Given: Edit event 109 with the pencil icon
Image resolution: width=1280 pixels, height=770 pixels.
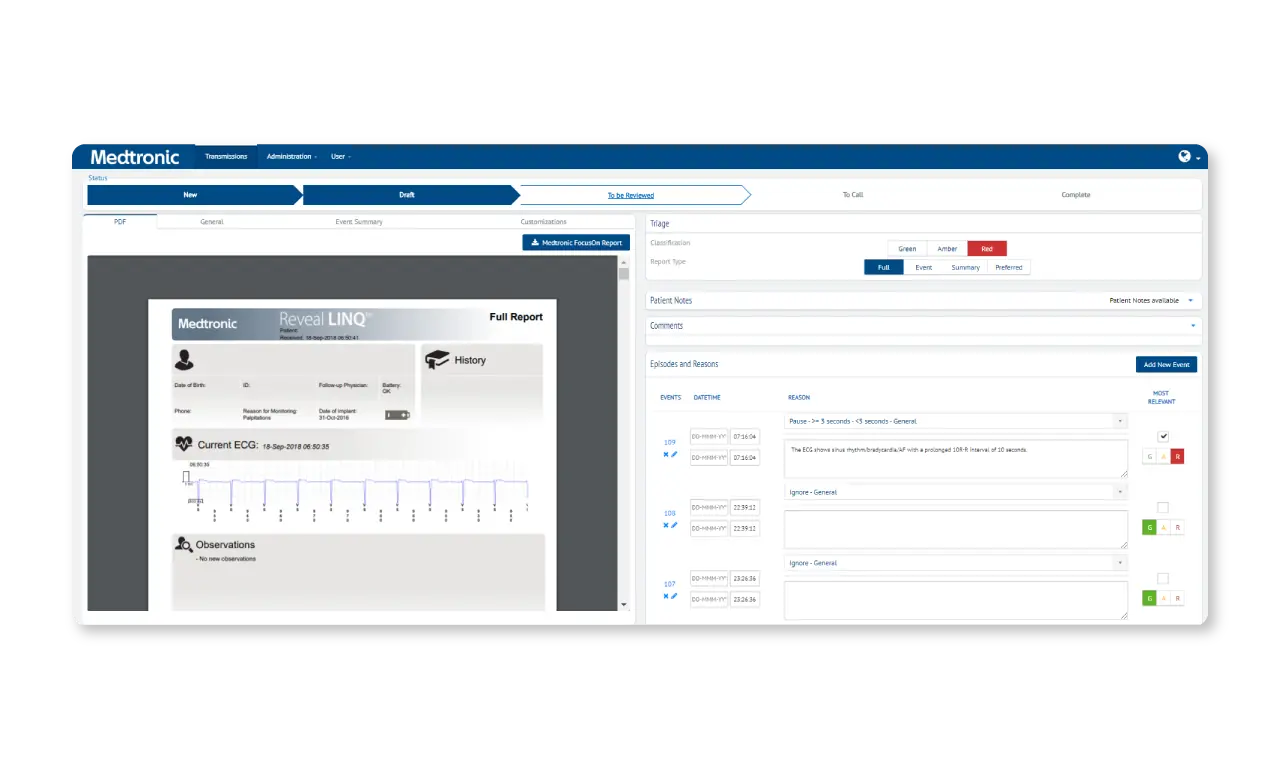Looking at the screenshot, I should tap(674, 455).
